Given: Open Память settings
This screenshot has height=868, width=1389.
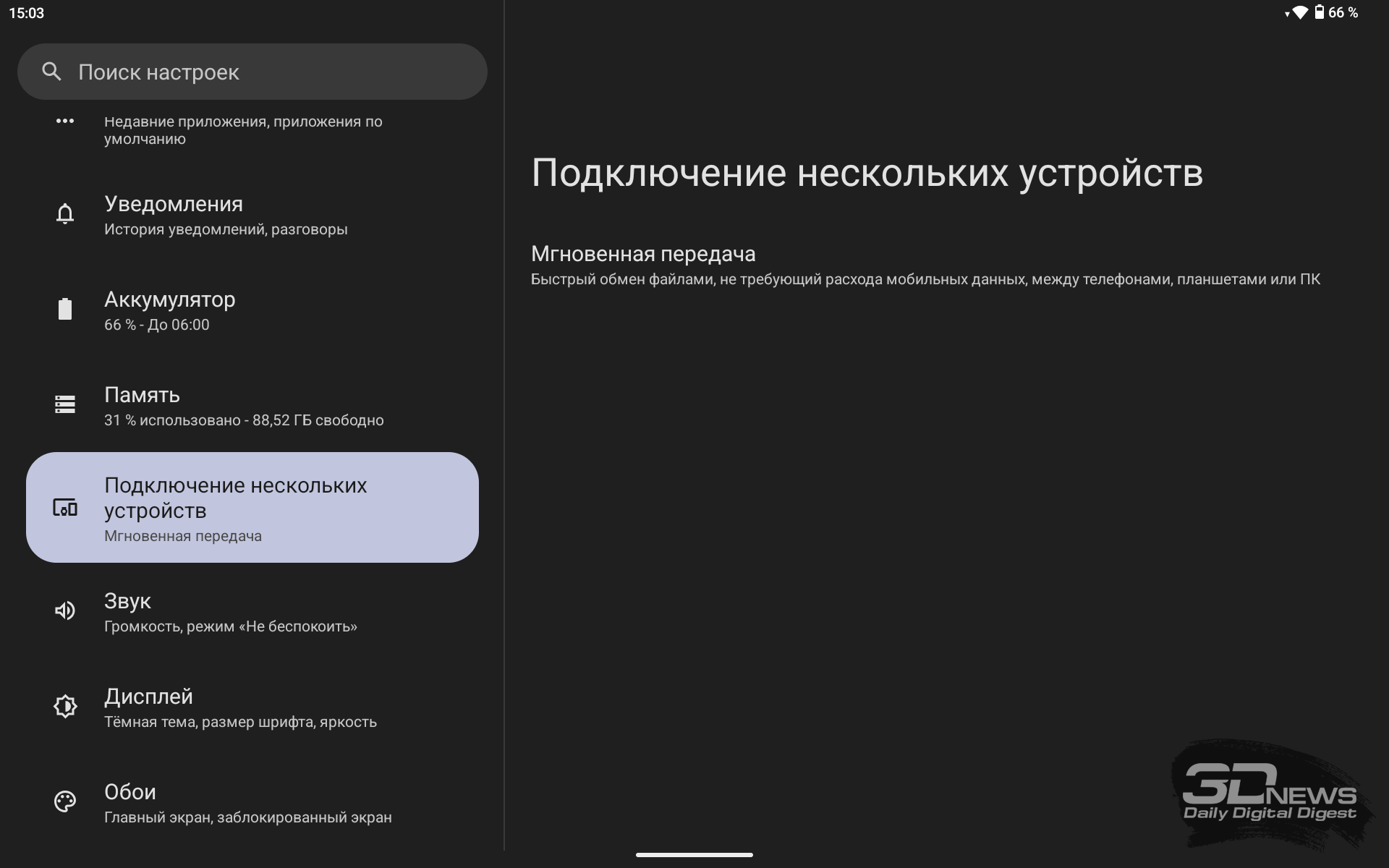Looking at the screenshot, I should (252, 406).
